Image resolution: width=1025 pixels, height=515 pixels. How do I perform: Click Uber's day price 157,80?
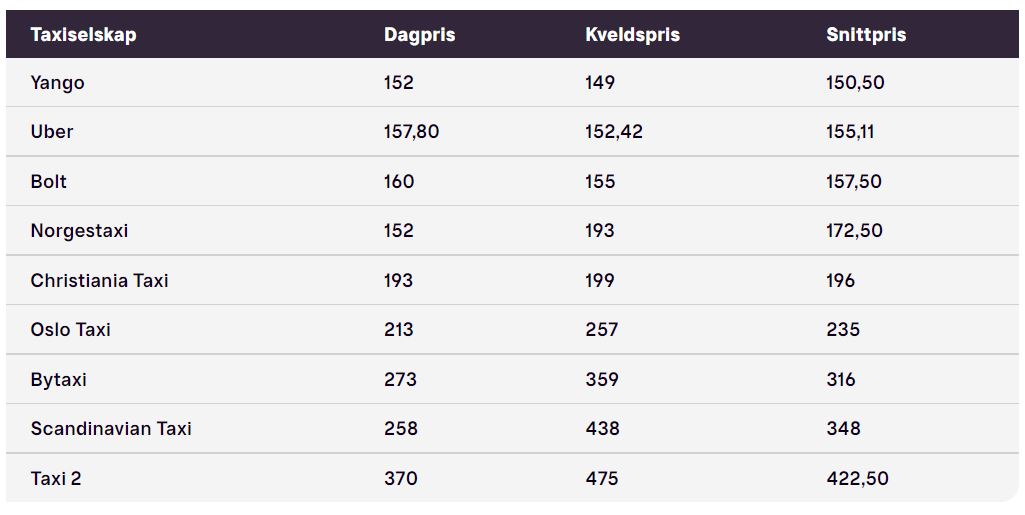coord(411,132)
